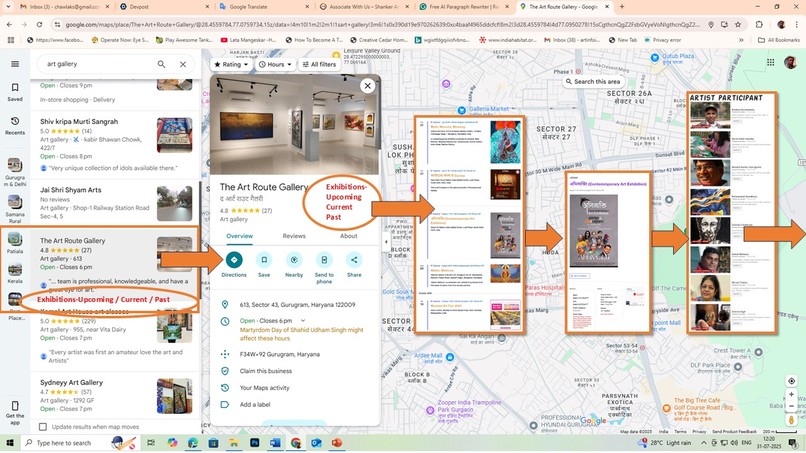Screen dimensions: 806x453
Task: Copy address 613, Sector 43, Gurugram
Action: [297, 304]
